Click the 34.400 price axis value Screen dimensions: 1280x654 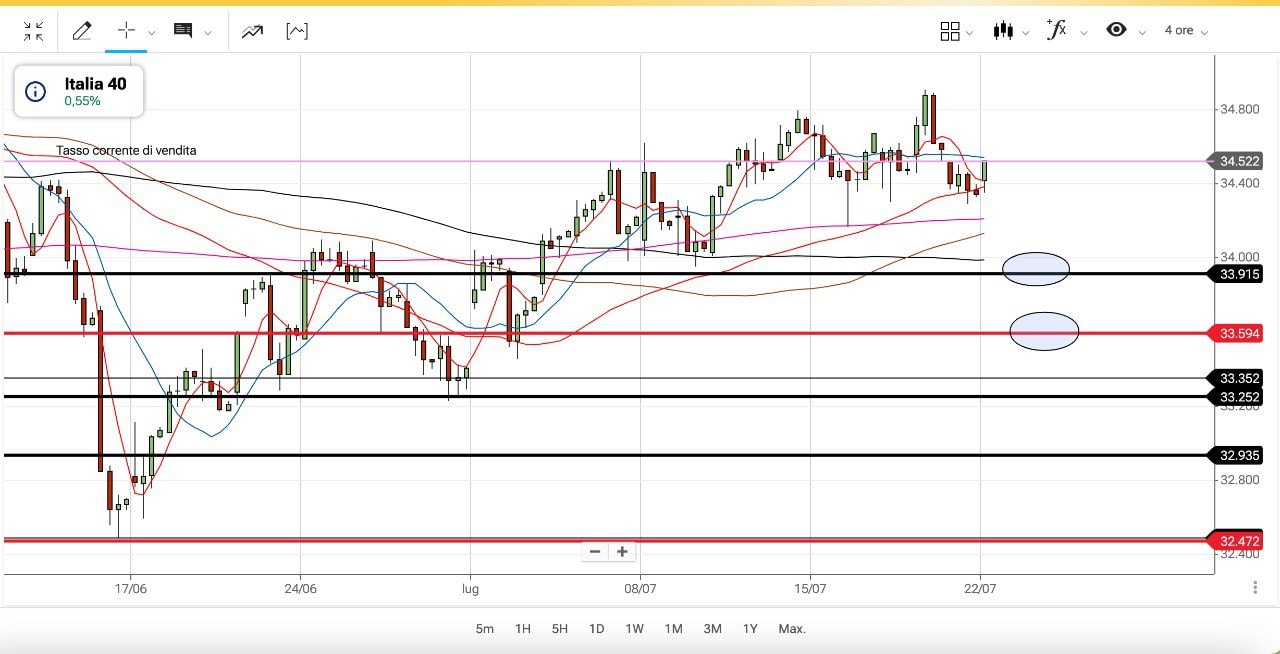pos(1240,183)
